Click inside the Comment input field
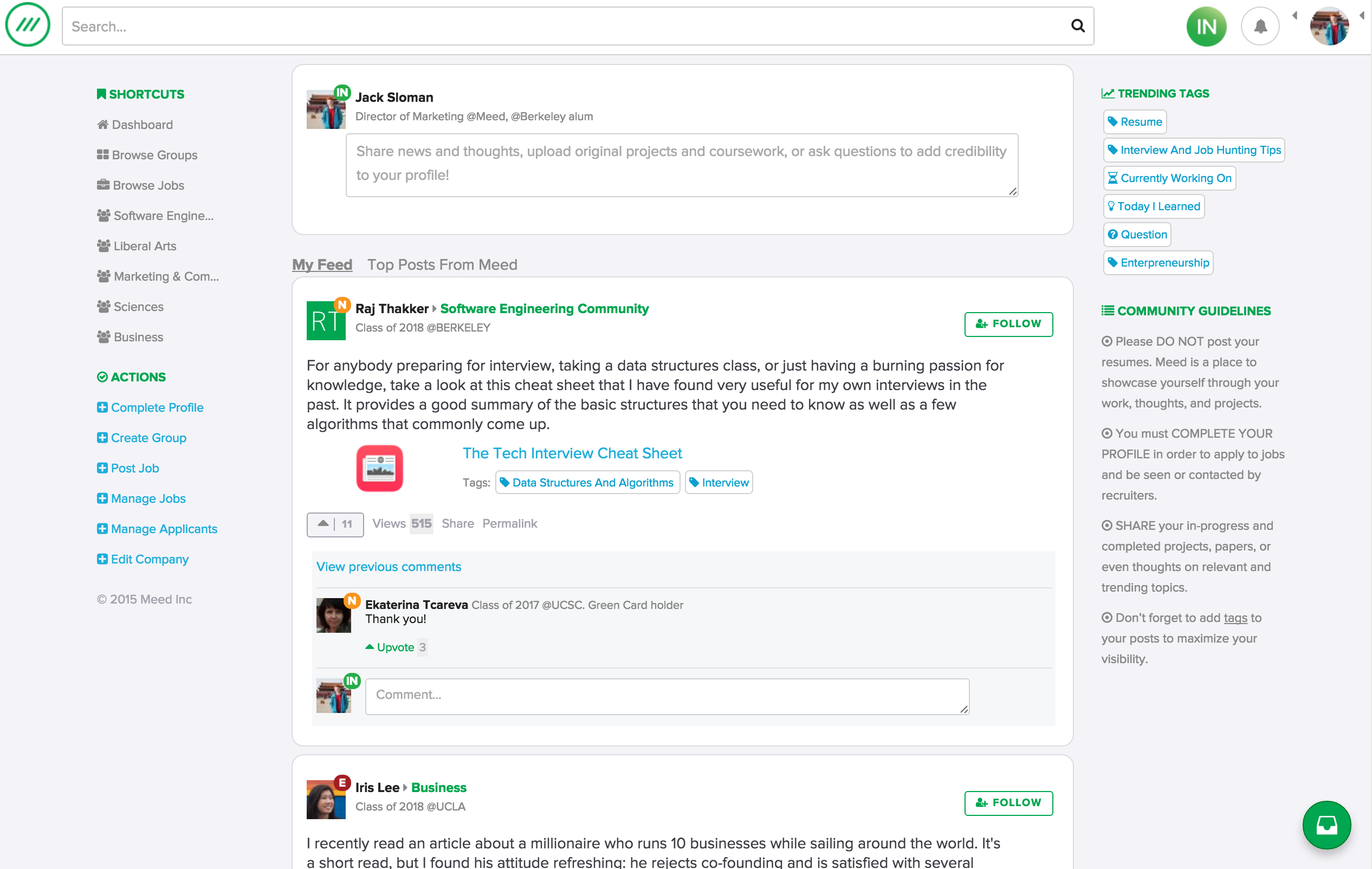Screen dimensions: 1372x869 click(x=666, y=695)
